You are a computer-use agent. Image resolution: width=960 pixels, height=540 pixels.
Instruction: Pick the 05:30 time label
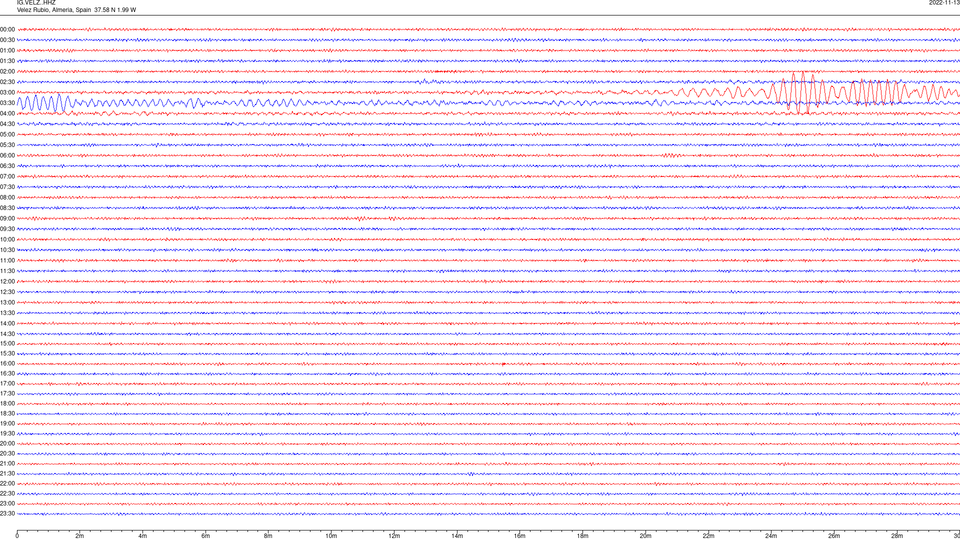pos(7,145)
